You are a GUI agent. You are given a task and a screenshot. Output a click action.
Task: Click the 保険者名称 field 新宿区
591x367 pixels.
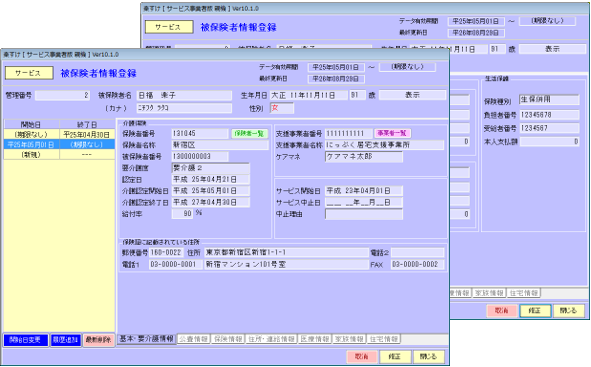[x=220, y=145]
